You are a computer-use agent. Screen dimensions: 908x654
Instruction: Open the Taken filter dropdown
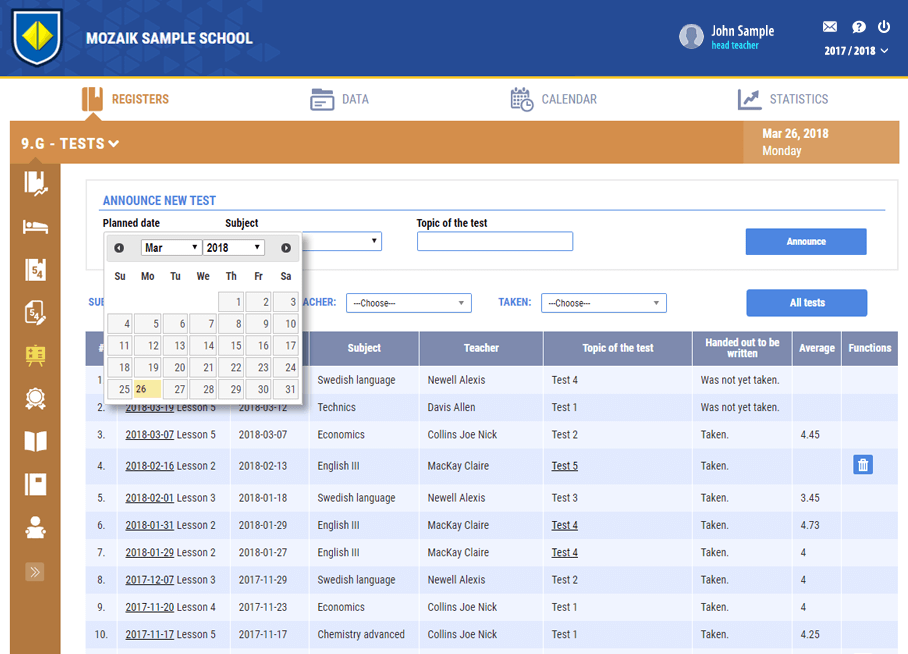[x=603, y=303]
